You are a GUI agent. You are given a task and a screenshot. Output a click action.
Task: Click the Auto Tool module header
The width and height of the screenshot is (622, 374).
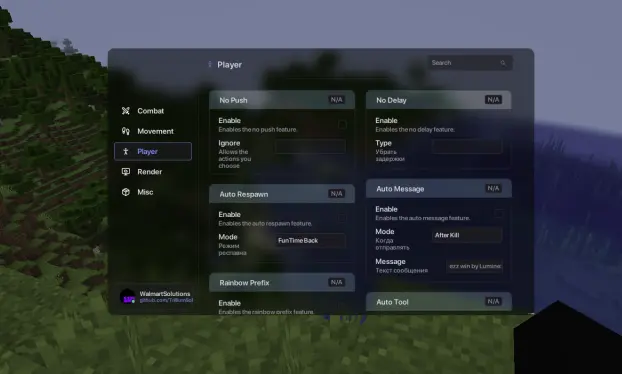(439, 302)
